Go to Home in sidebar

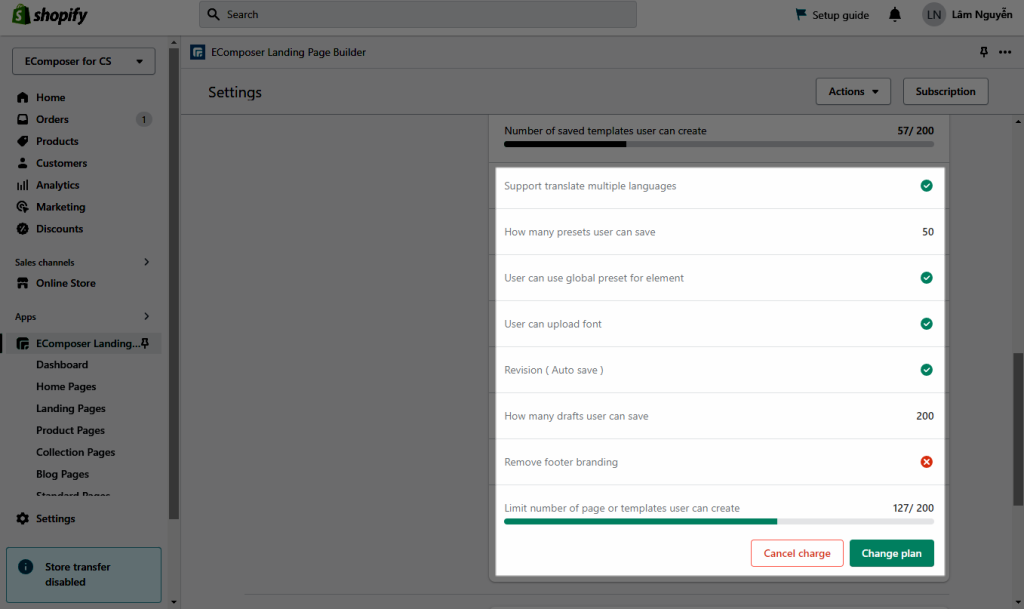pos(50,97)
